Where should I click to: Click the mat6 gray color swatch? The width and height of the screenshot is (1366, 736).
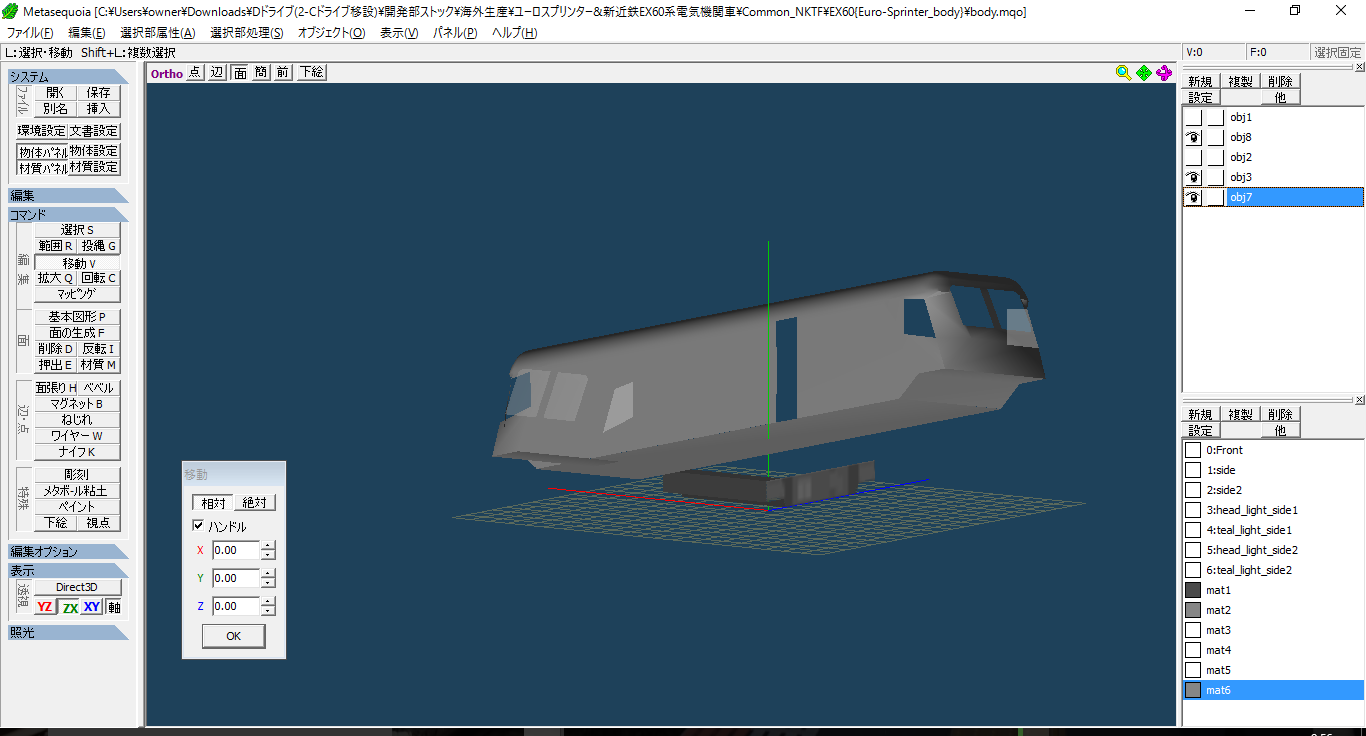point(1193,690)
